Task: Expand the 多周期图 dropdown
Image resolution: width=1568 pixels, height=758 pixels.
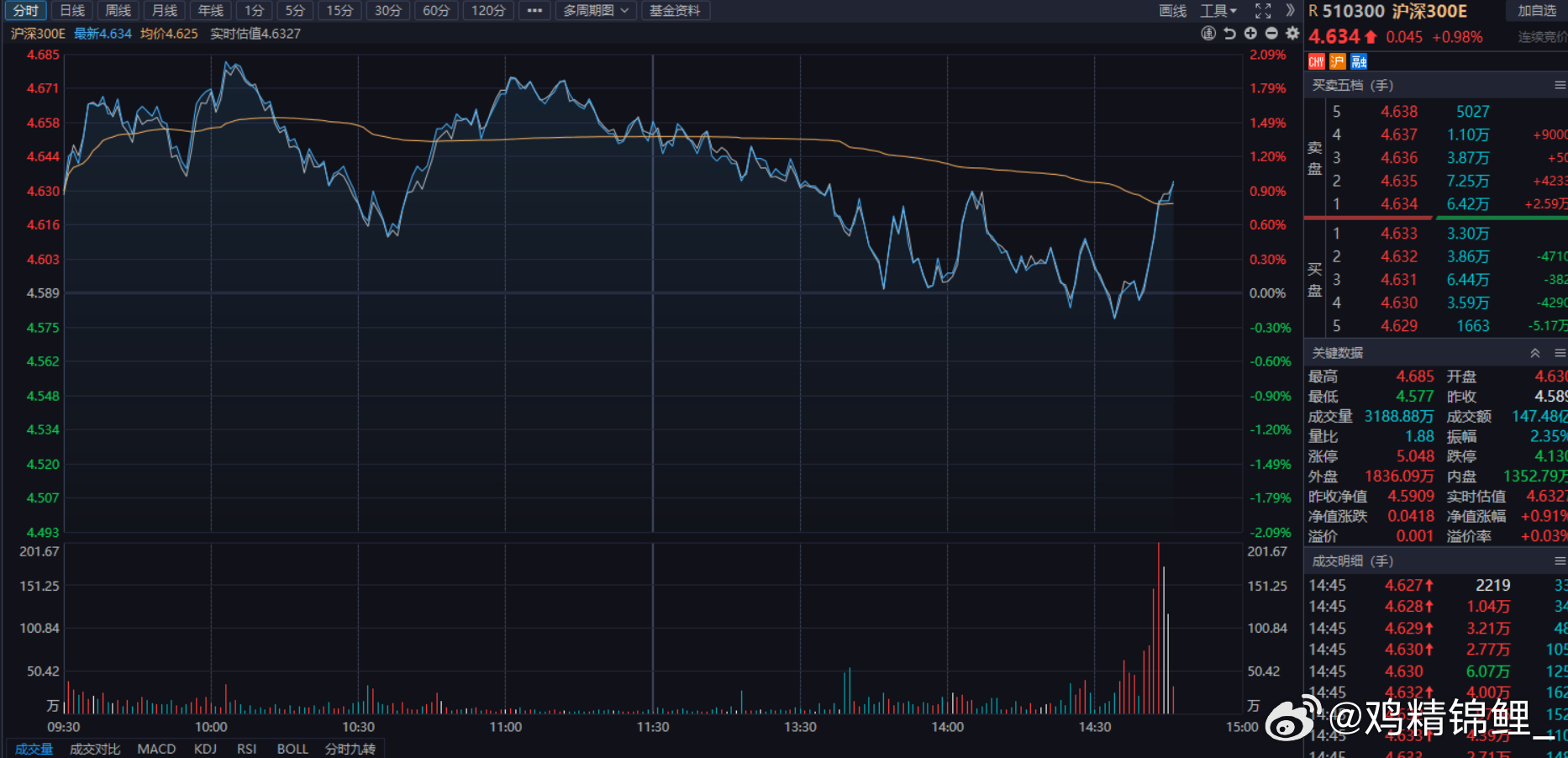Action: [x=596, y=11]
